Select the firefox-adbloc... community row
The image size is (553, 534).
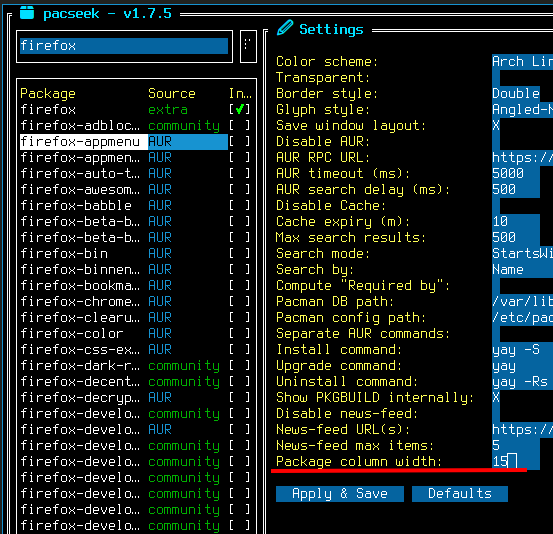(x=136, y=126)
